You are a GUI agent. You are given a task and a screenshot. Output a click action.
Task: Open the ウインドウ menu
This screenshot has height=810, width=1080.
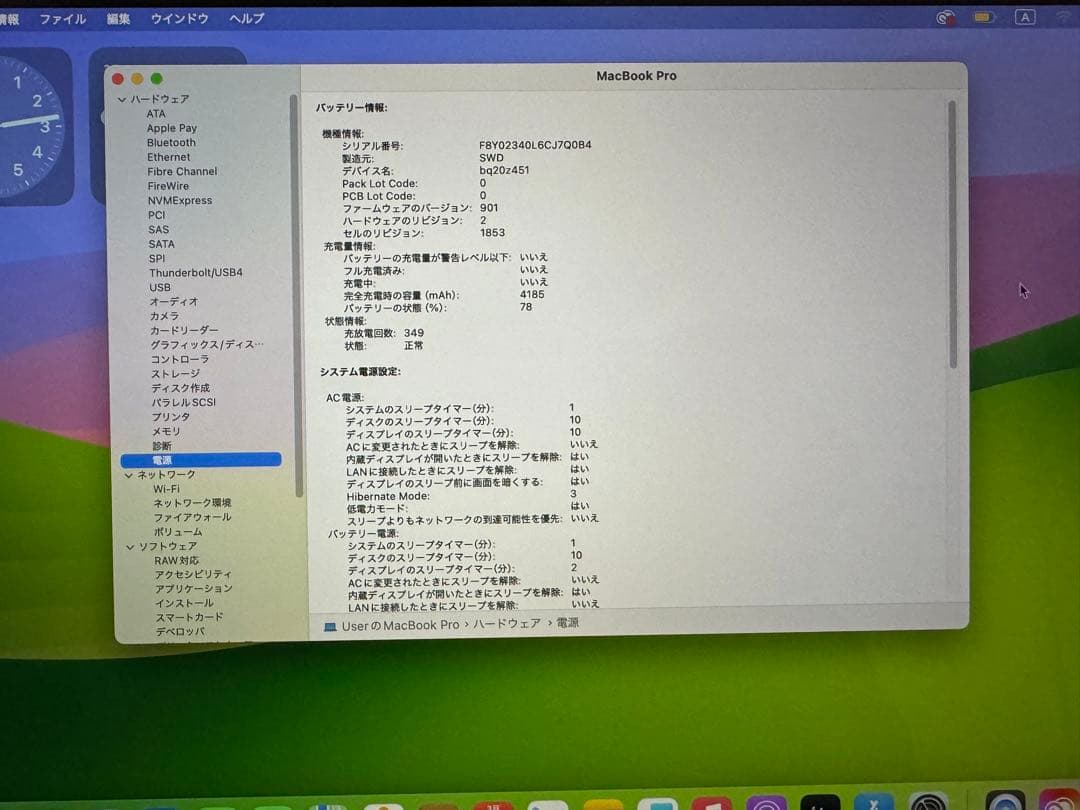click(180, 19)
